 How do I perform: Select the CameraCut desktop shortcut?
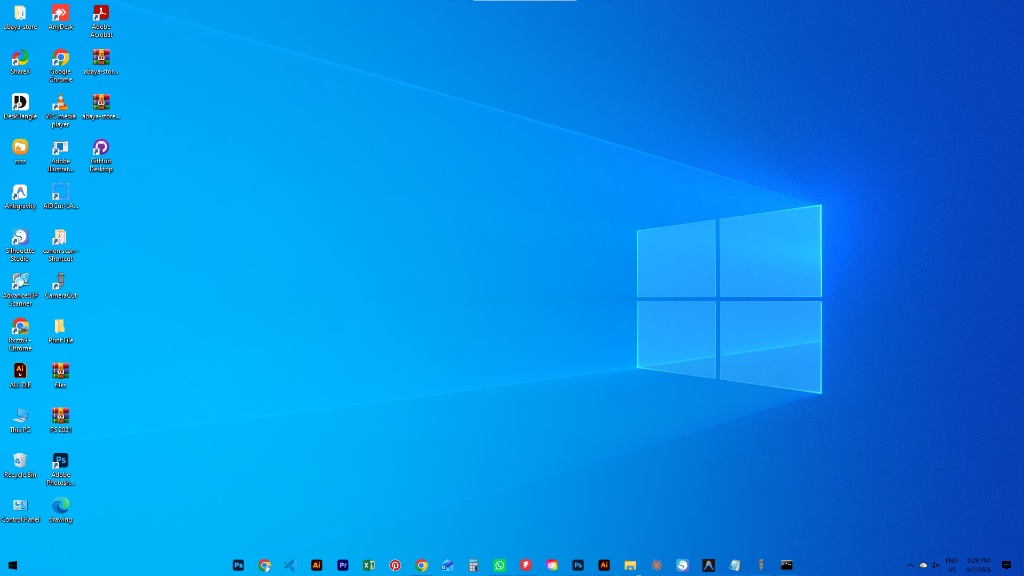60,287
